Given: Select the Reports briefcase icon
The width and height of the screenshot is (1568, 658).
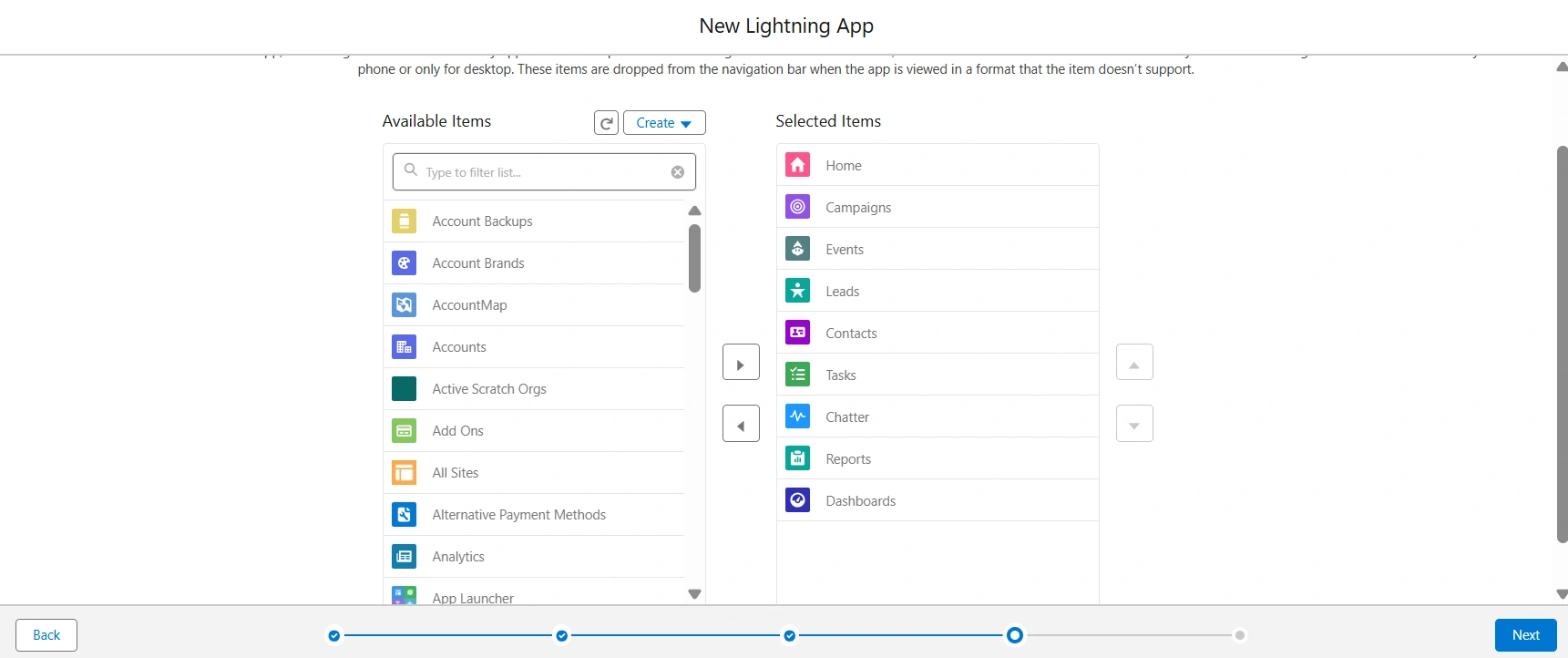Looking at the screenshot, I should point(797,458).
